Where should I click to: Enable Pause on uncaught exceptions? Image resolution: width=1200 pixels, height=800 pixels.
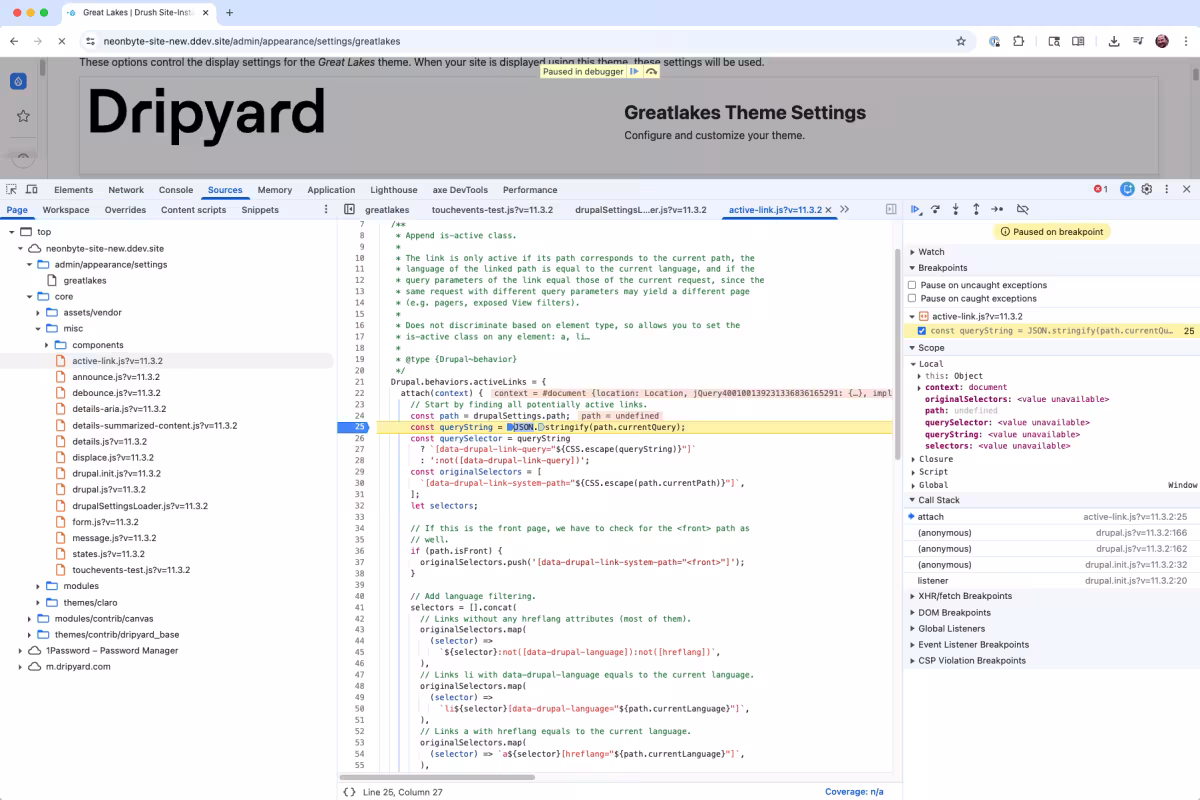click(x=912, y=283)
